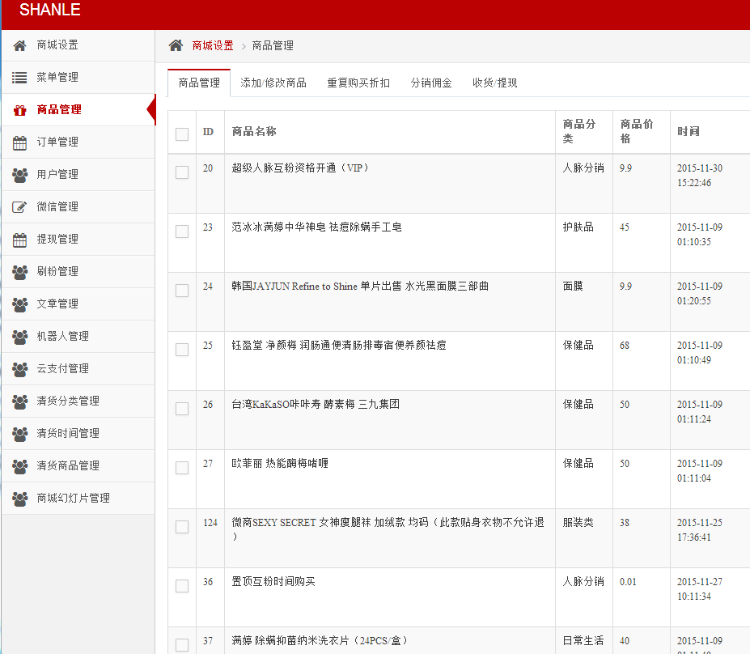Viewport: 750px width, 654px height.
Task: Click the users icon beside 机器人管理
Action: (20, 337)
